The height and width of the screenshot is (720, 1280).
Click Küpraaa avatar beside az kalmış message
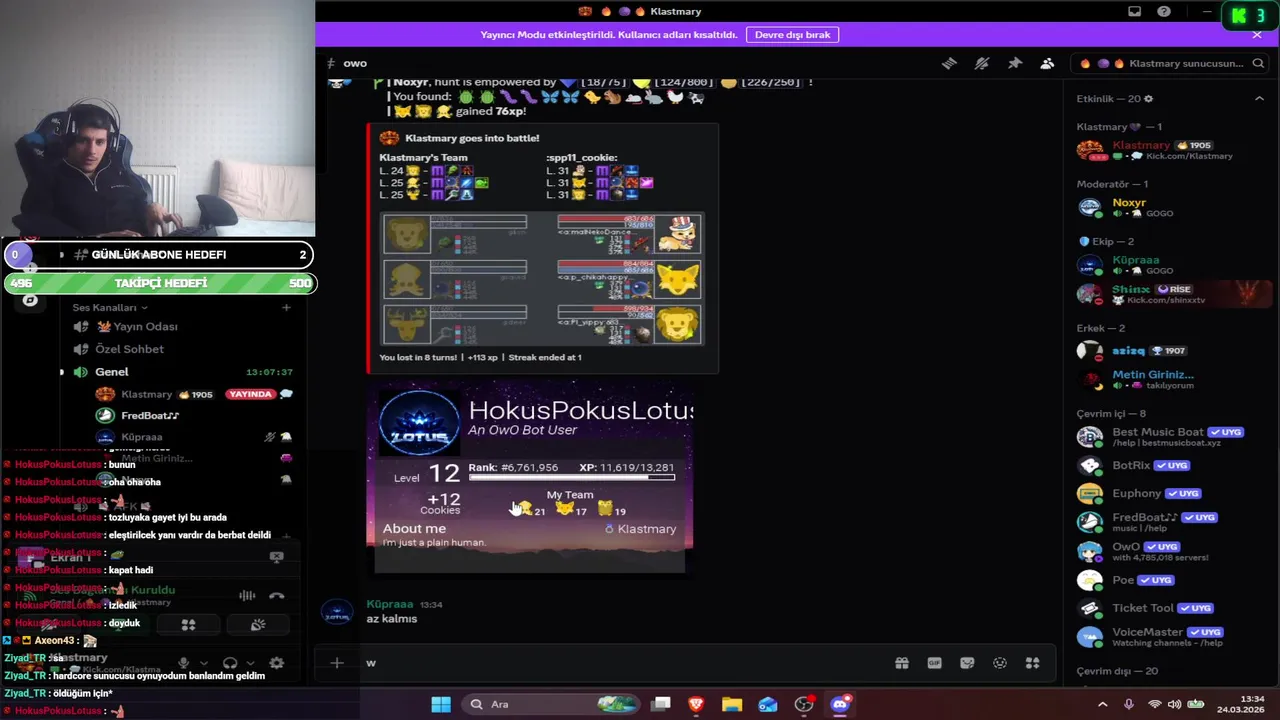[337, 613]
